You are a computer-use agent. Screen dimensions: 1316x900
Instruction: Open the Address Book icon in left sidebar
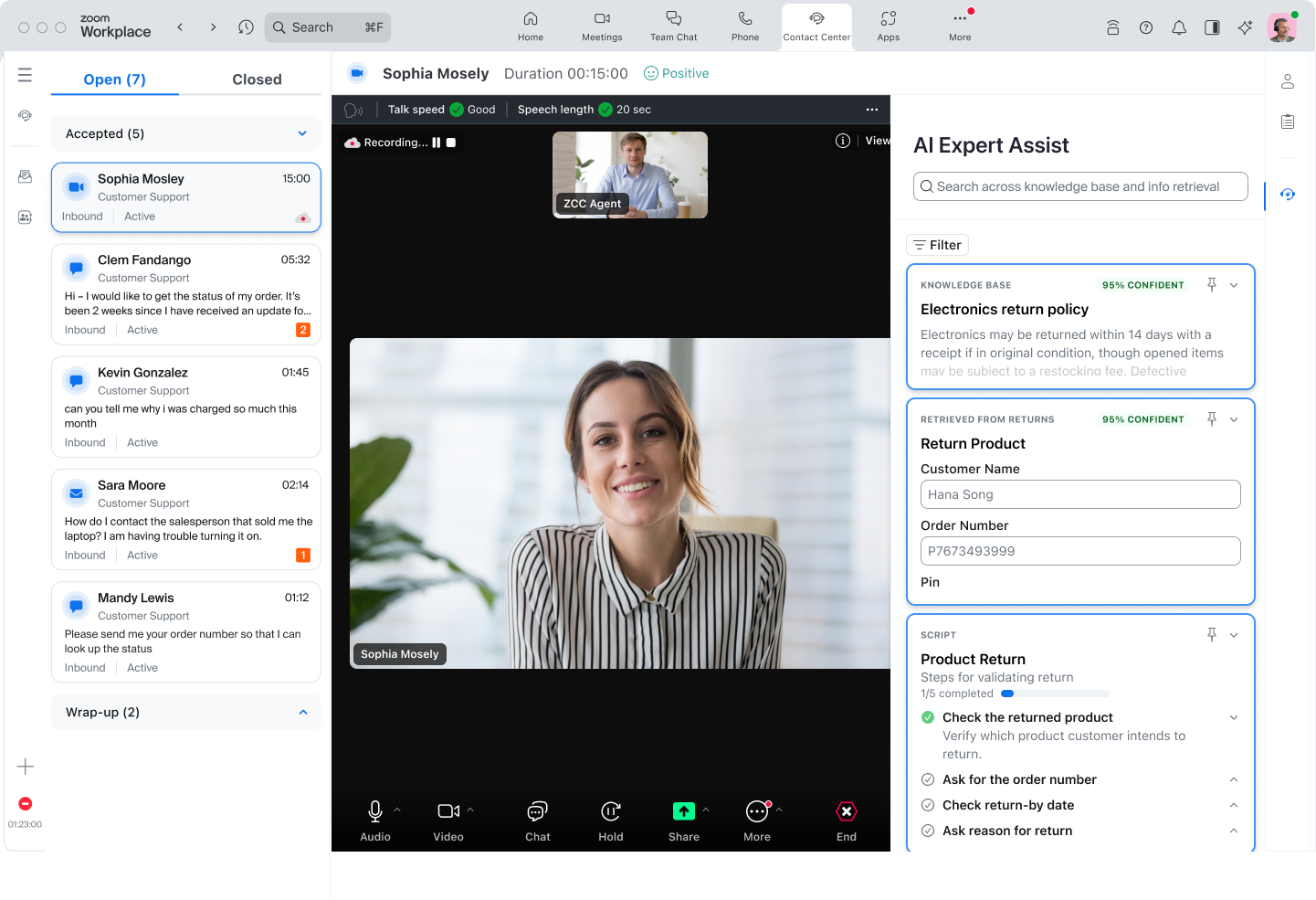pyautogui.click(x=25, y=217)
